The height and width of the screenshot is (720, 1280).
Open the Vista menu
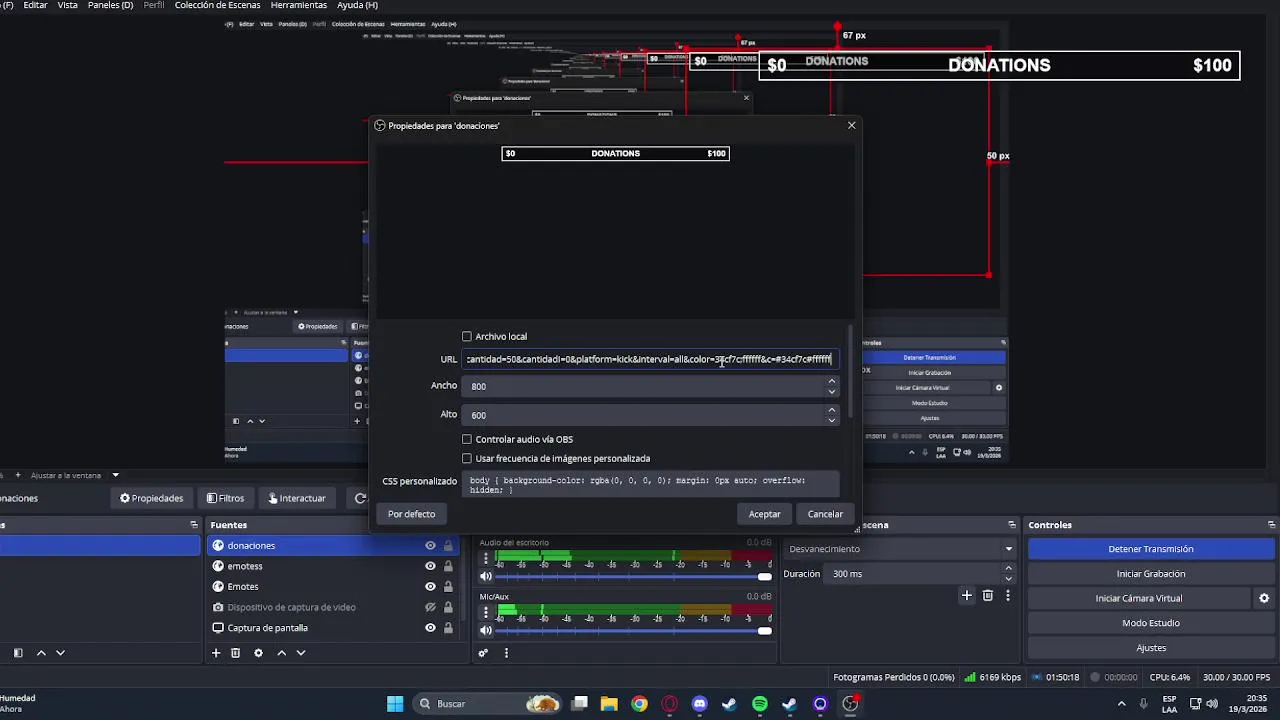(67, 5)
